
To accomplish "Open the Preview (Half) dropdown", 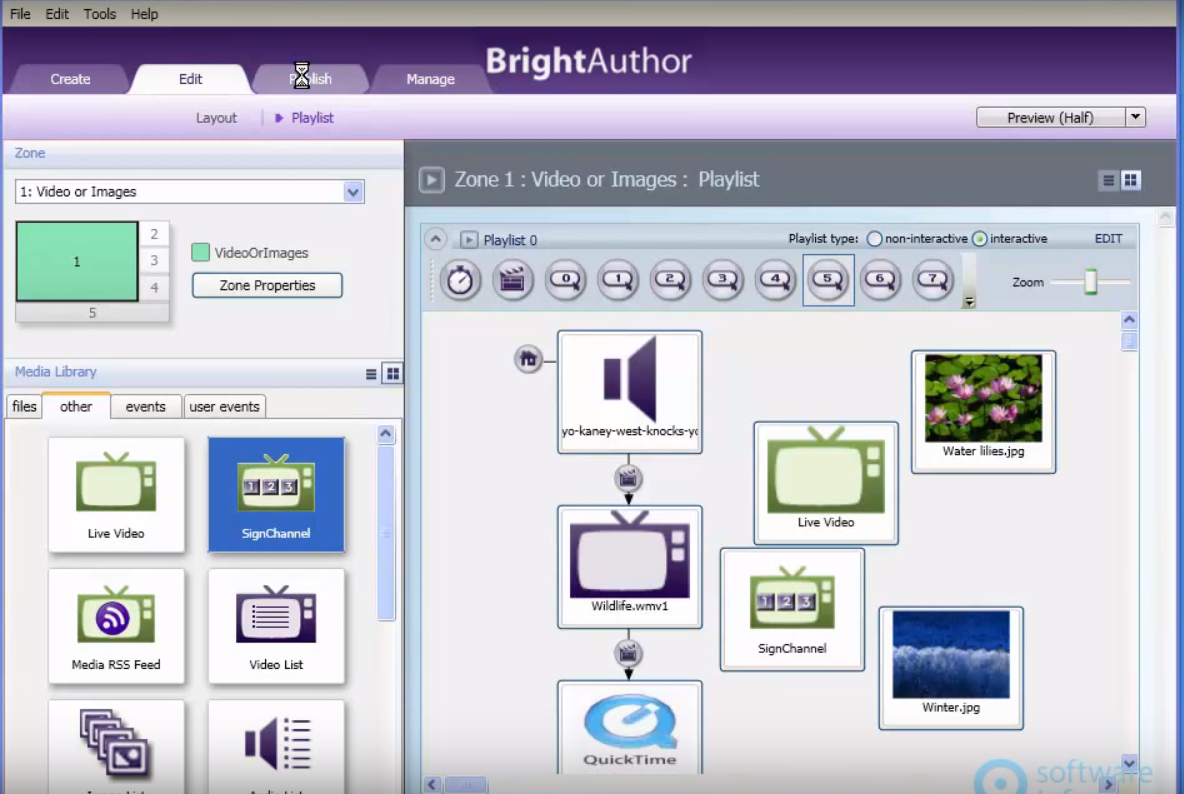I will (x=1135, y=117).
